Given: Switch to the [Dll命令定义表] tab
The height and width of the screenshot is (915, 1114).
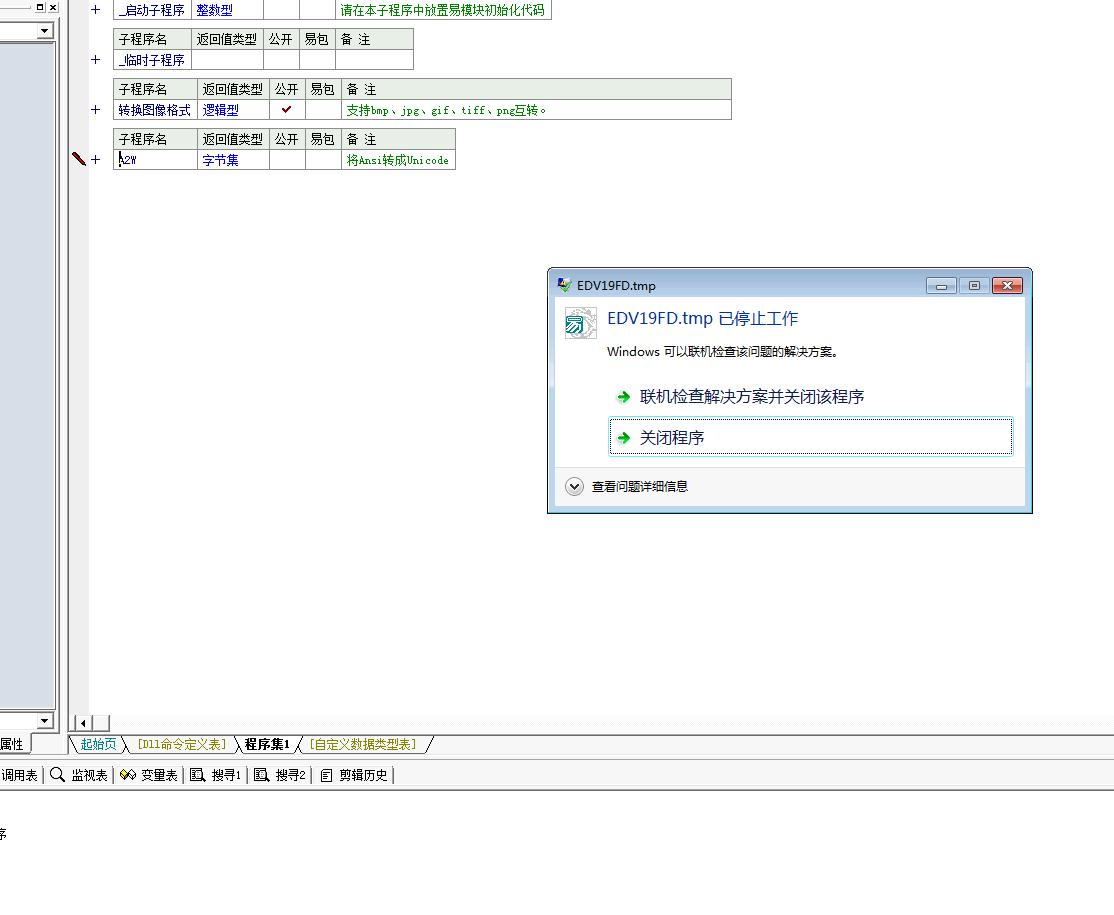Looking at the screenshot, I should (182, 744).
